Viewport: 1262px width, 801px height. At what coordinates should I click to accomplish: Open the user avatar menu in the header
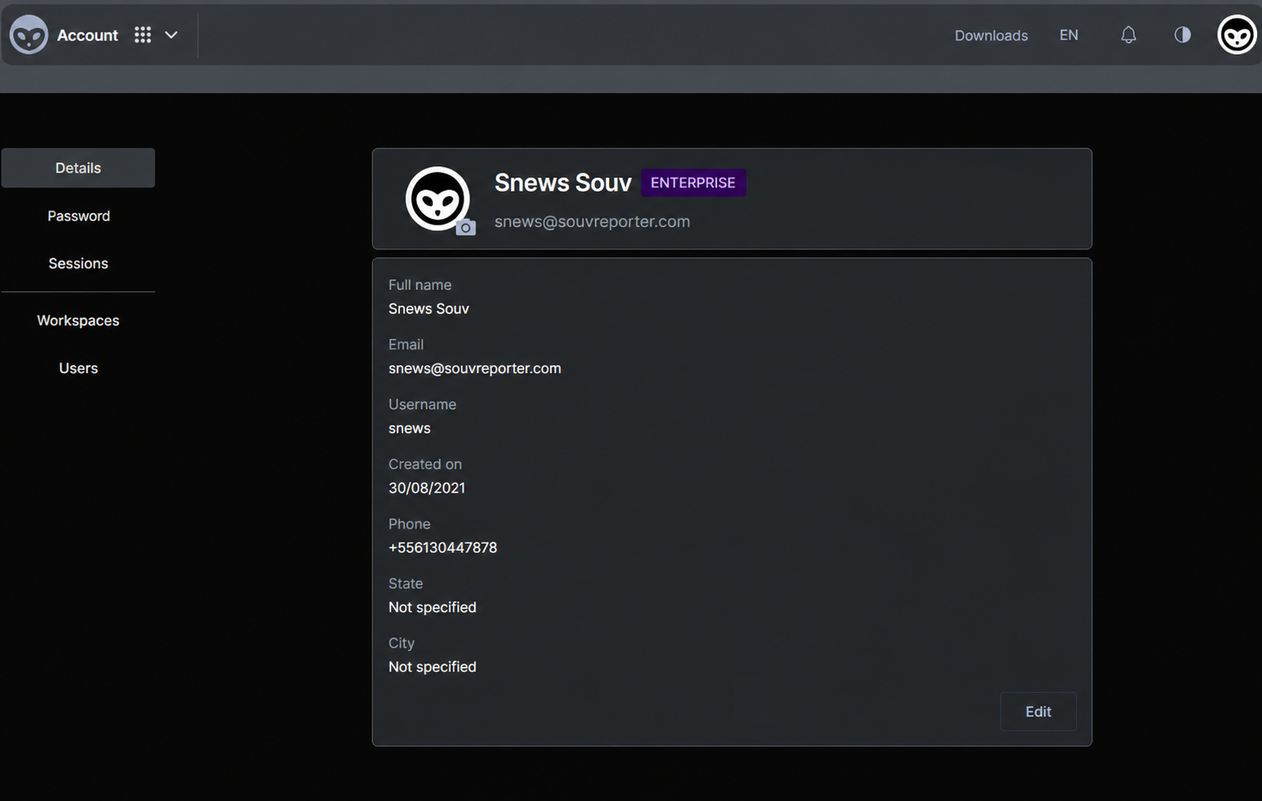1237,35
